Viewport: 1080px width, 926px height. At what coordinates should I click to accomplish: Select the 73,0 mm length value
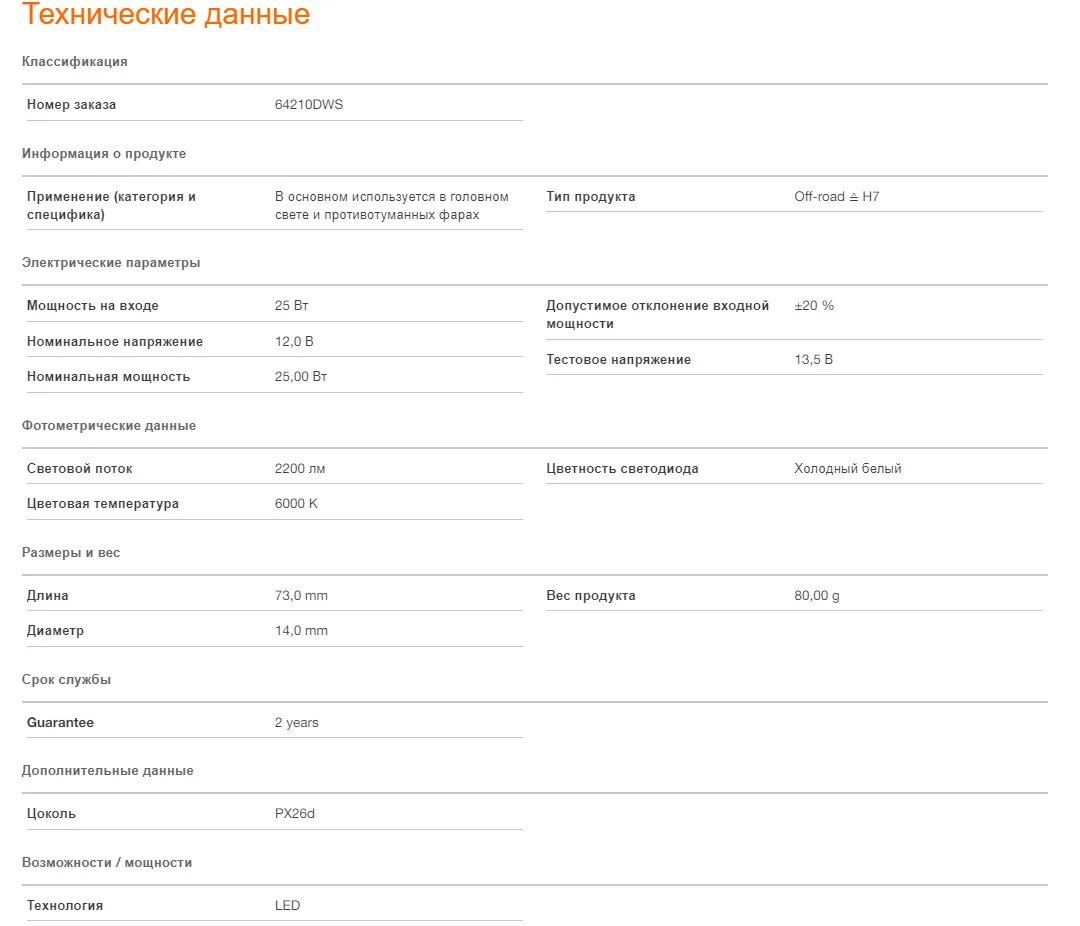click(x=301, y=595)
